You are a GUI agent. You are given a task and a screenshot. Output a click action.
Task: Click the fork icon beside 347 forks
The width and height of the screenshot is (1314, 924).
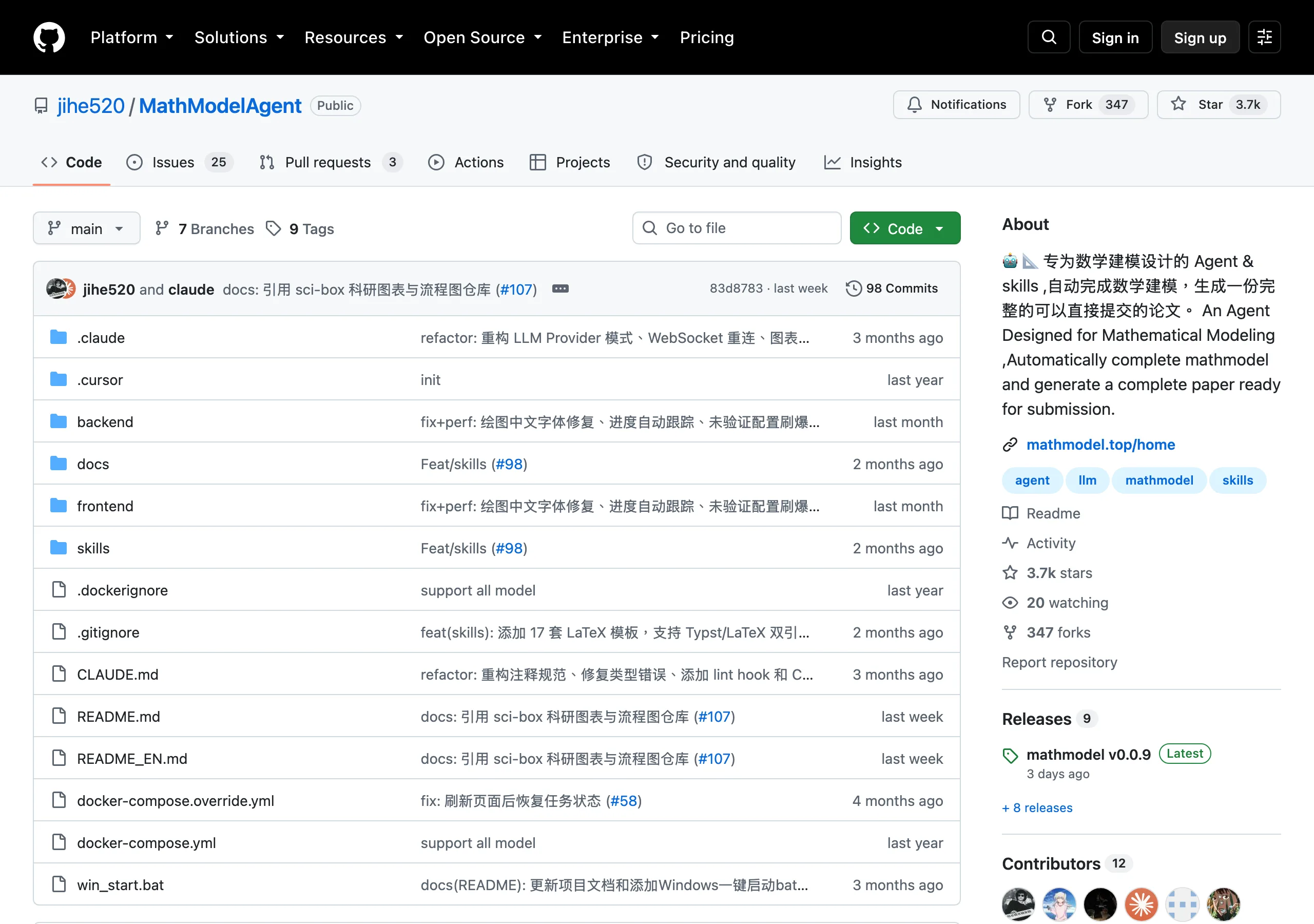point(1010,632)
